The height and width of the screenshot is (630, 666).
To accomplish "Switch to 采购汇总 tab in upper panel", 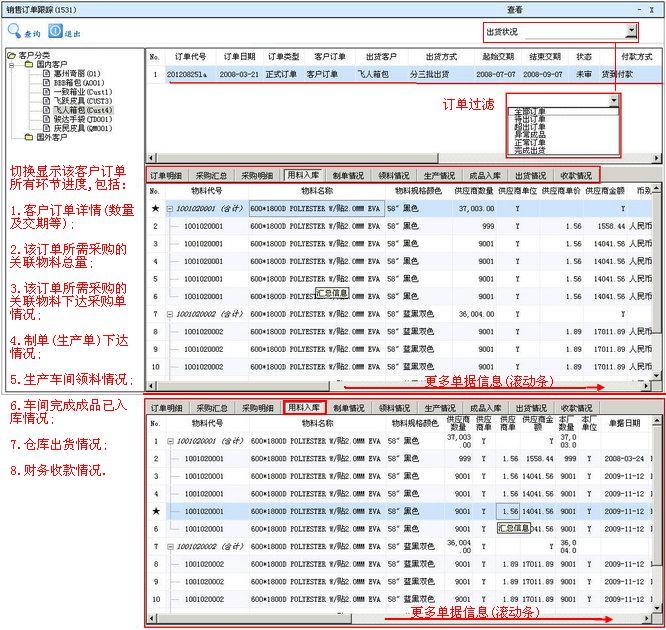I will coord(211,175).
